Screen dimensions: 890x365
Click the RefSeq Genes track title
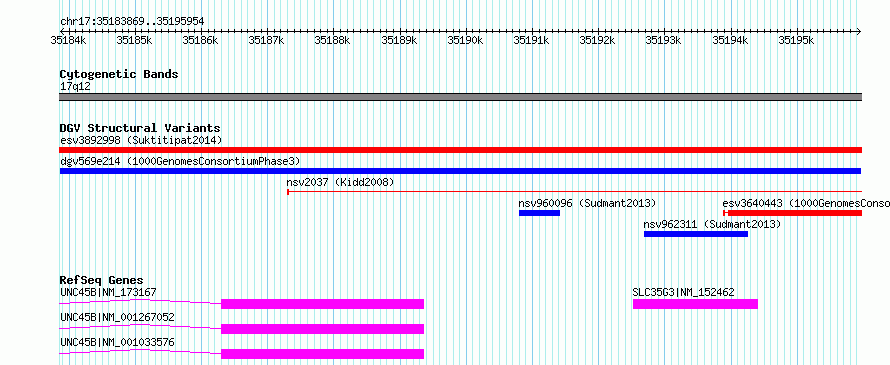[x=101, y=280]
